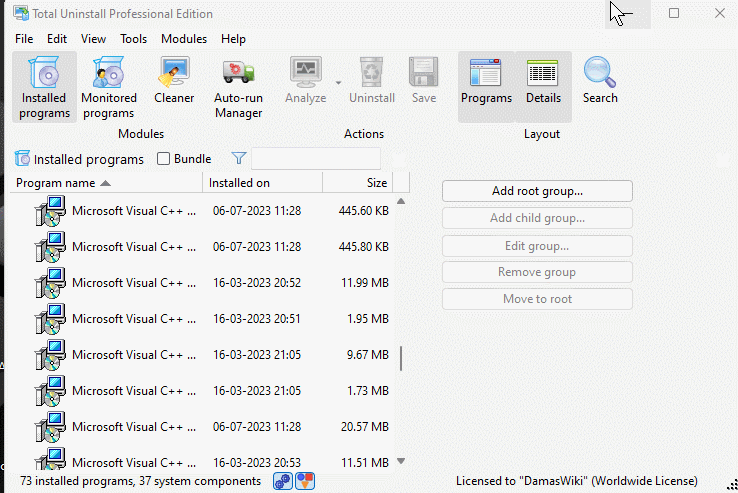This screenshot has width=738, height=493.
Task: Click the program list scrollbar thumb
Action: (401, 359)
